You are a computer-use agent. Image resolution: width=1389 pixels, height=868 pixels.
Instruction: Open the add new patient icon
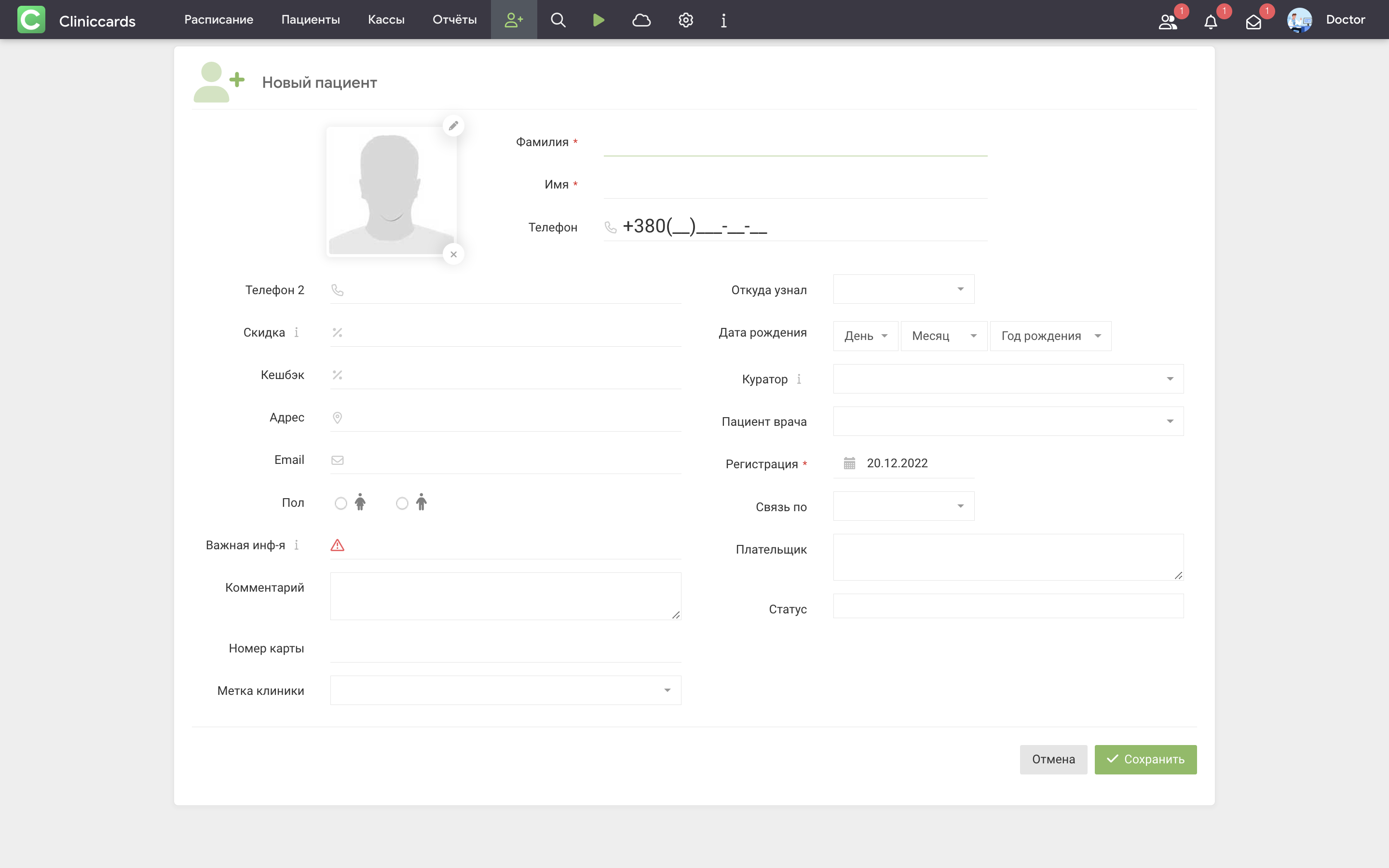point(514,20)
